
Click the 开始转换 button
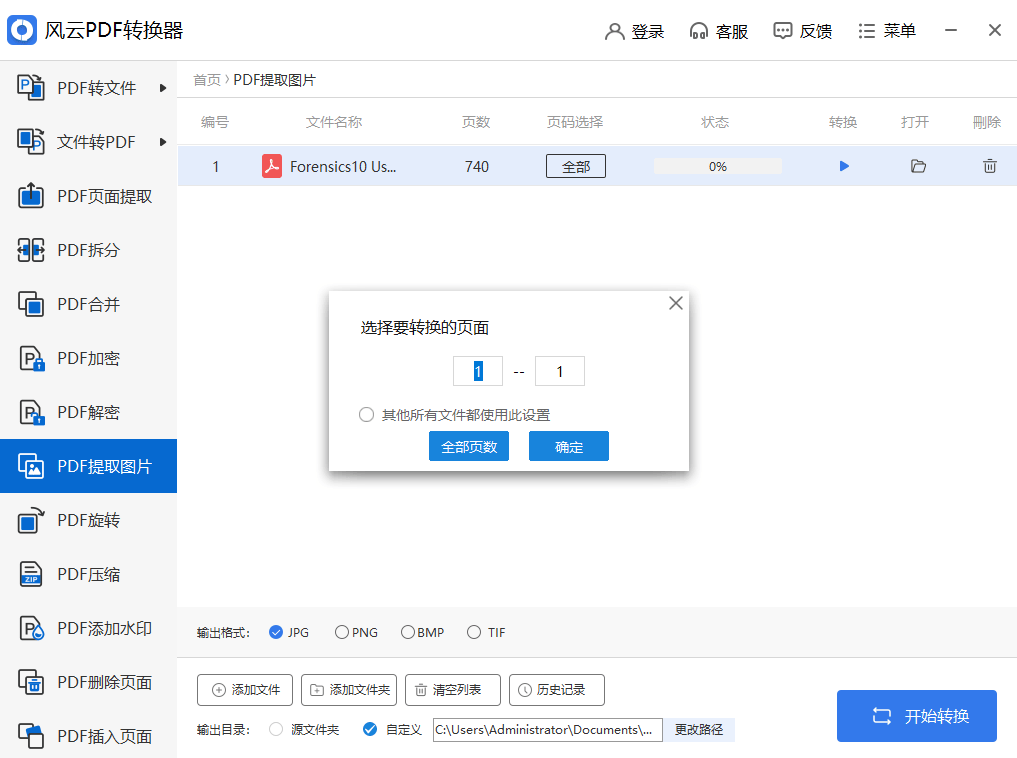point(916,716)
